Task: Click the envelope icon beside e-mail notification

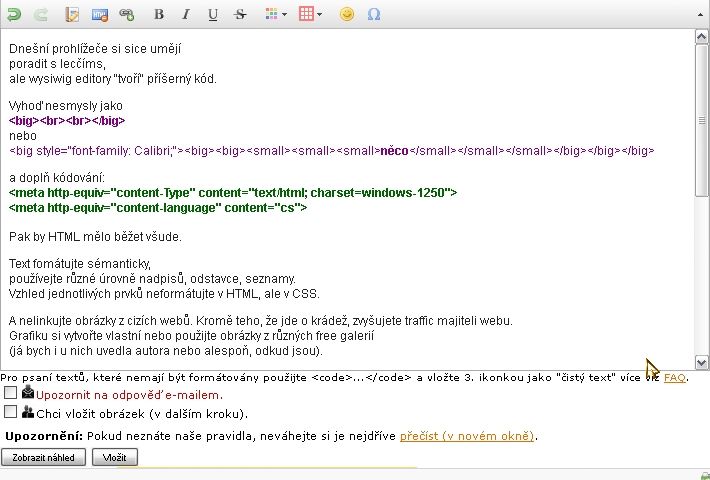Action: [x=28, y=392]
